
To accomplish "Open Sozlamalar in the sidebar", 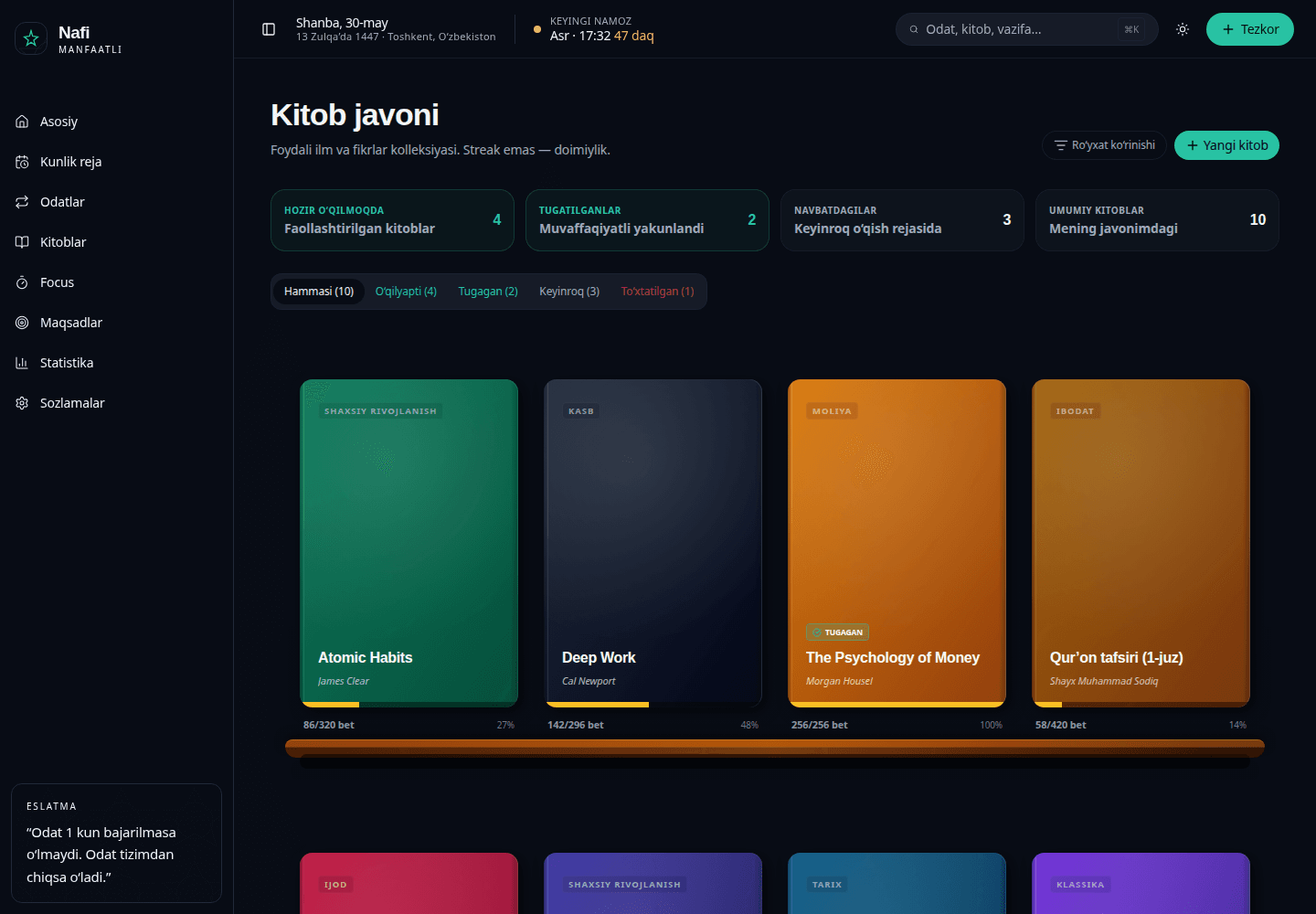I will tap(117, 403).
